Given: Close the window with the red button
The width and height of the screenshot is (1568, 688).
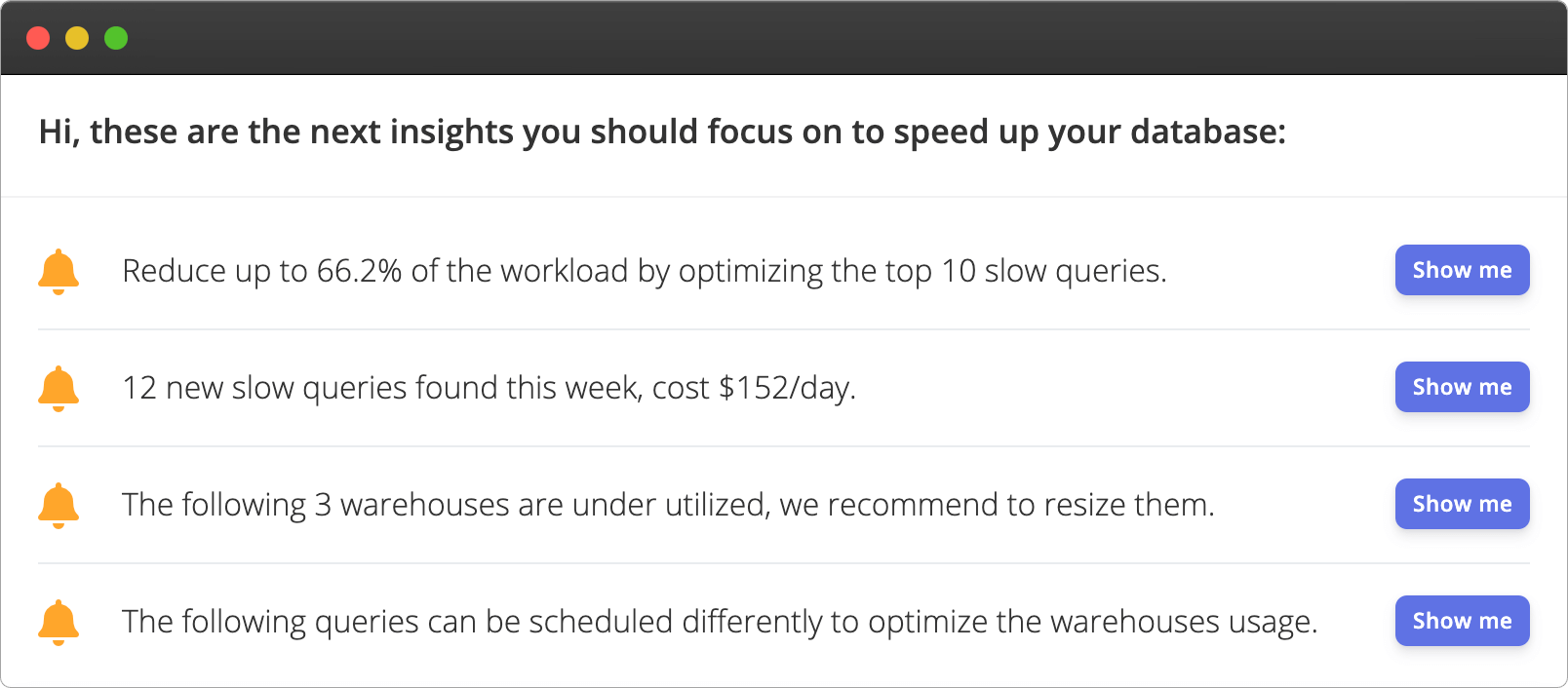Looking at the screenshot, I should (38, 38).
